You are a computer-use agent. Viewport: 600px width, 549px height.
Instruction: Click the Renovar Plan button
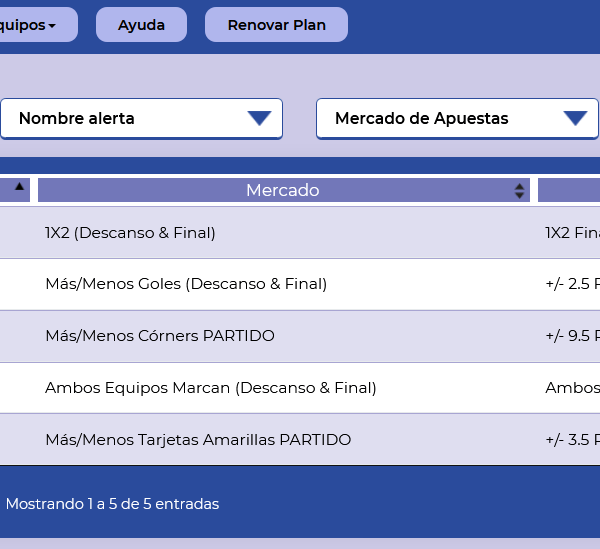pyautogui.click(x=276, y=25)
